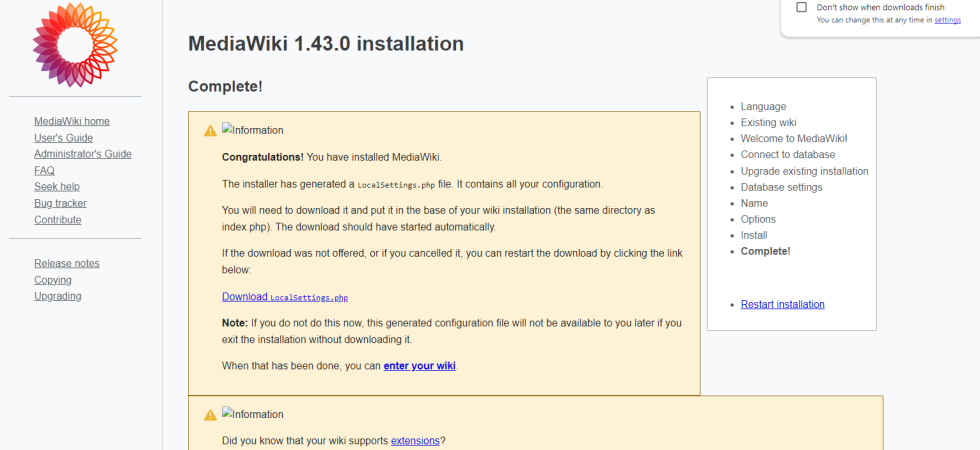The image size is (980, 450).
Task: Click the warning icon beside Congratulations box
Action: [210, 131]
